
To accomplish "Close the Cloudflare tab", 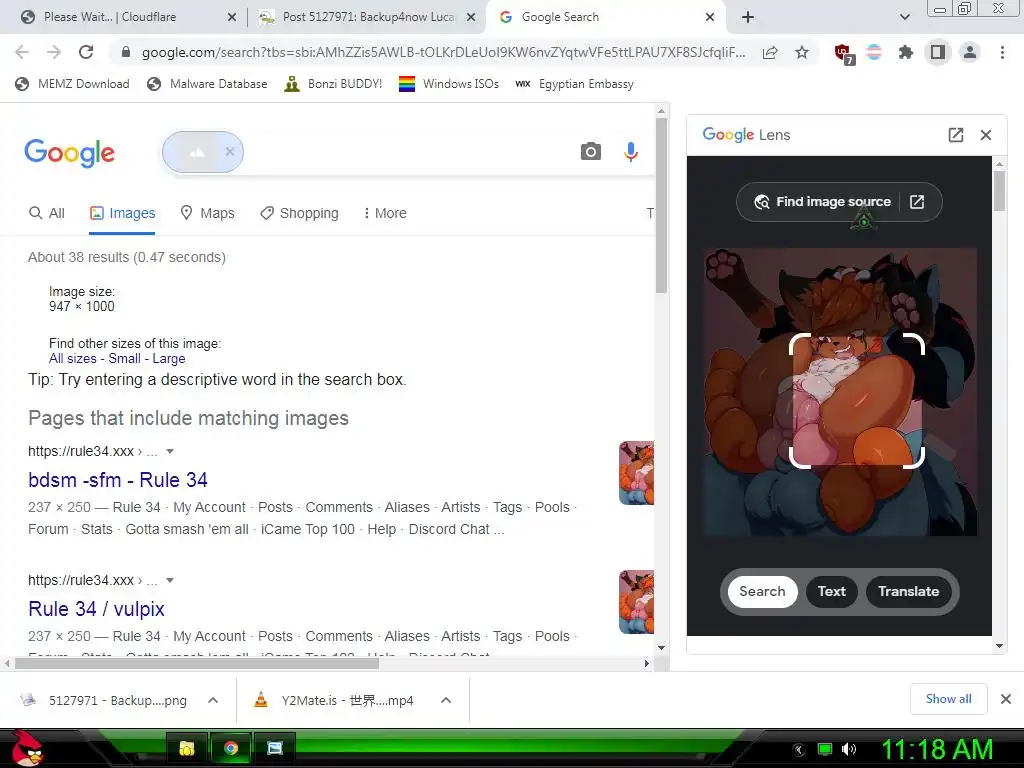I will (232, 17).
